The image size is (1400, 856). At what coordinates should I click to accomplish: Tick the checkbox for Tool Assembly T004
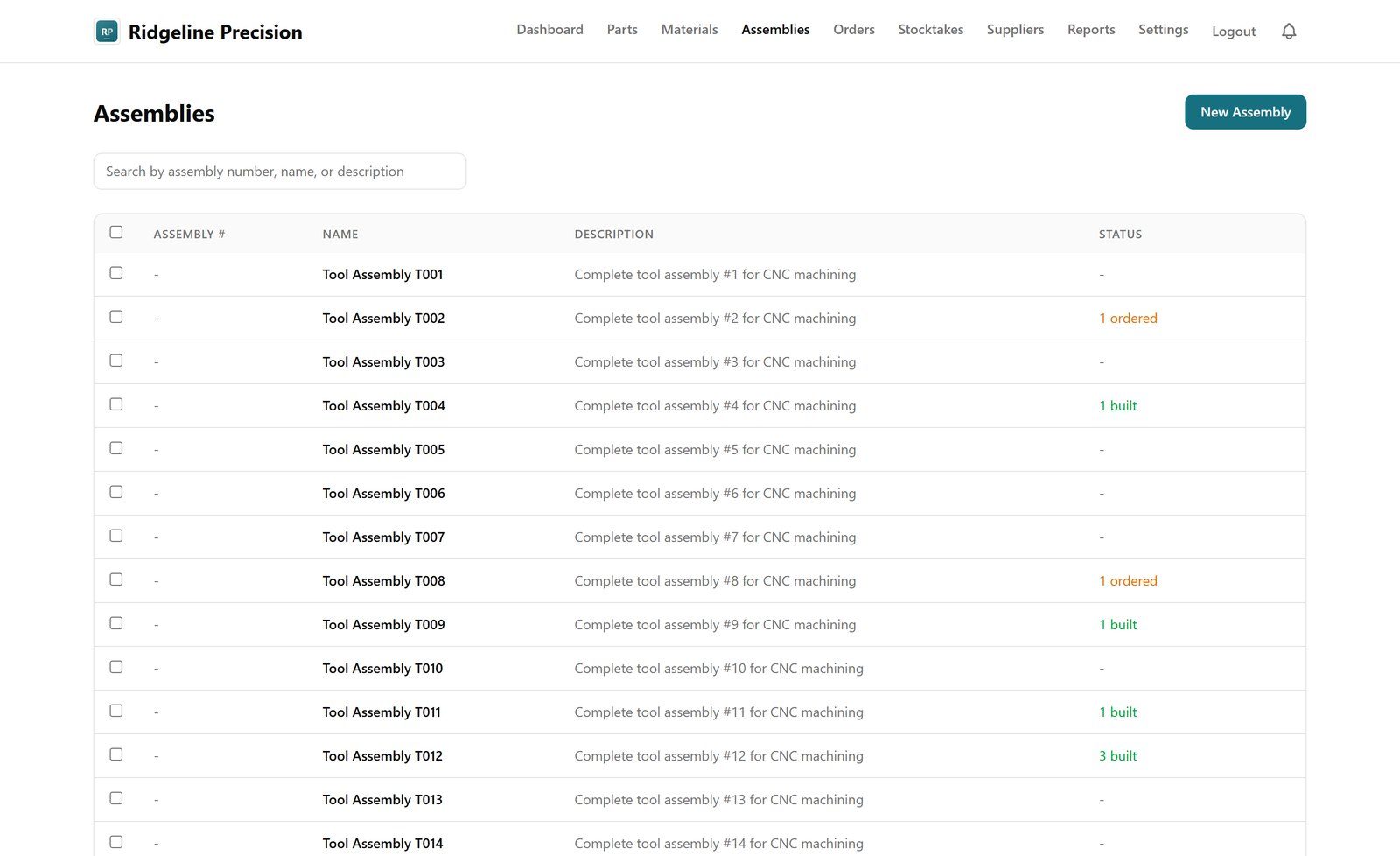pos(116,404)
